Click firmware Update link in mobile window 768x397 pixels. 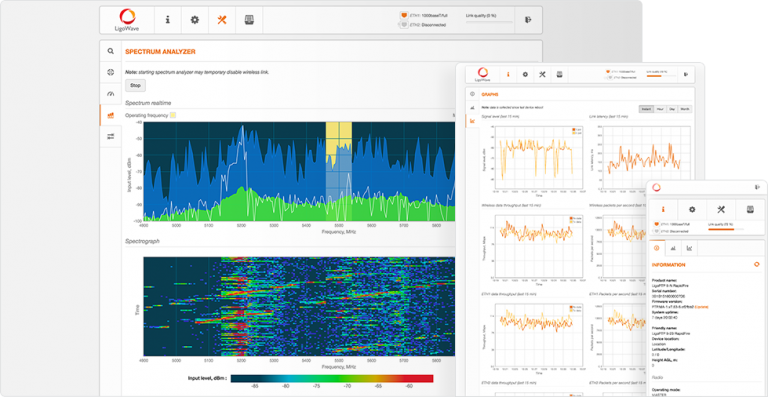click(702, 306)
